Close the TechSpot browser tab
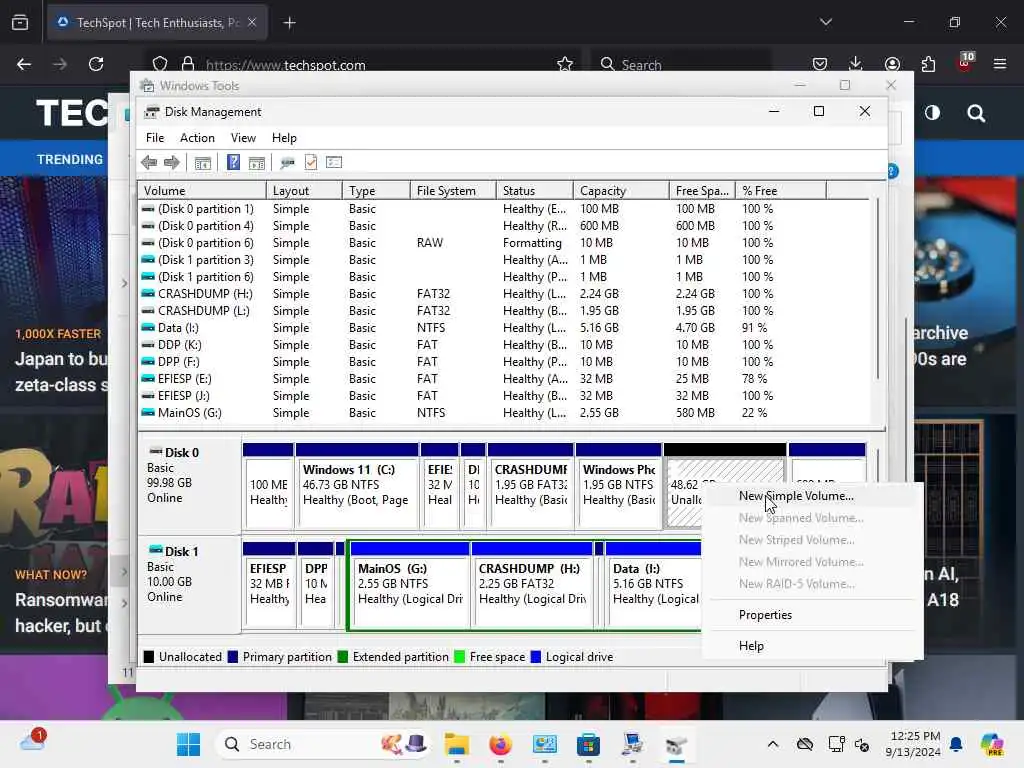 coord(252,22)
